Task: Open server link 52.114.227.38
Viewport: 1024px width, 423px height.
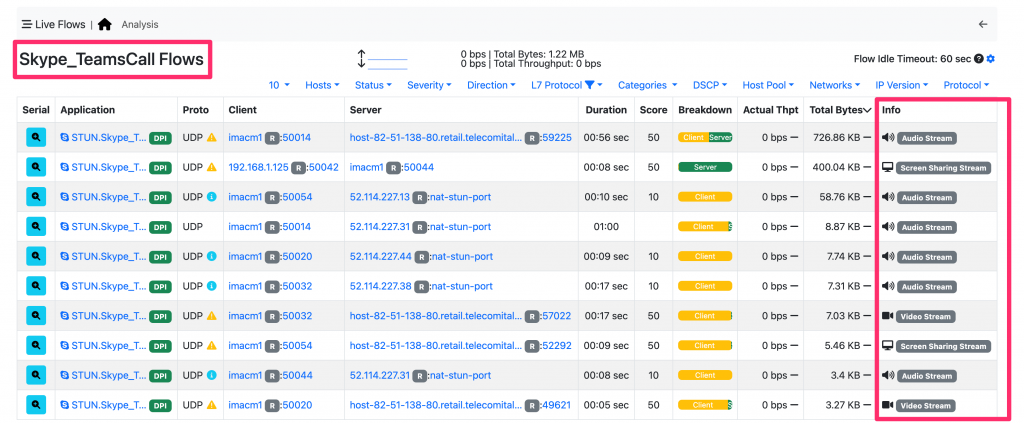Action: point(381,286)
